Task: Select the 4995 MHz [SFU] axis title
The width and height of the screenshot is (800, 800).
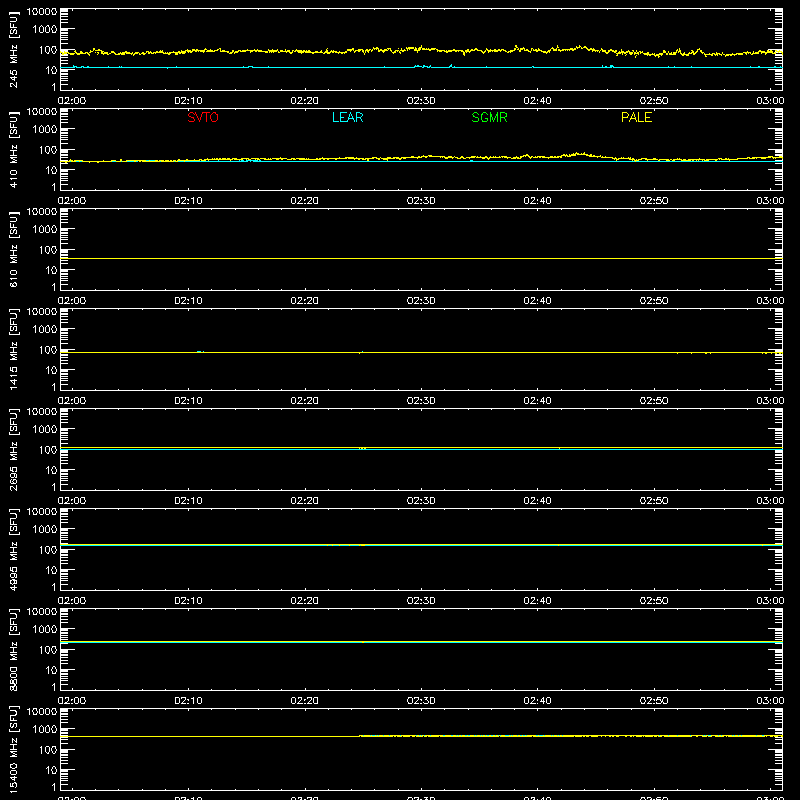Action: [x=13, y=549]
